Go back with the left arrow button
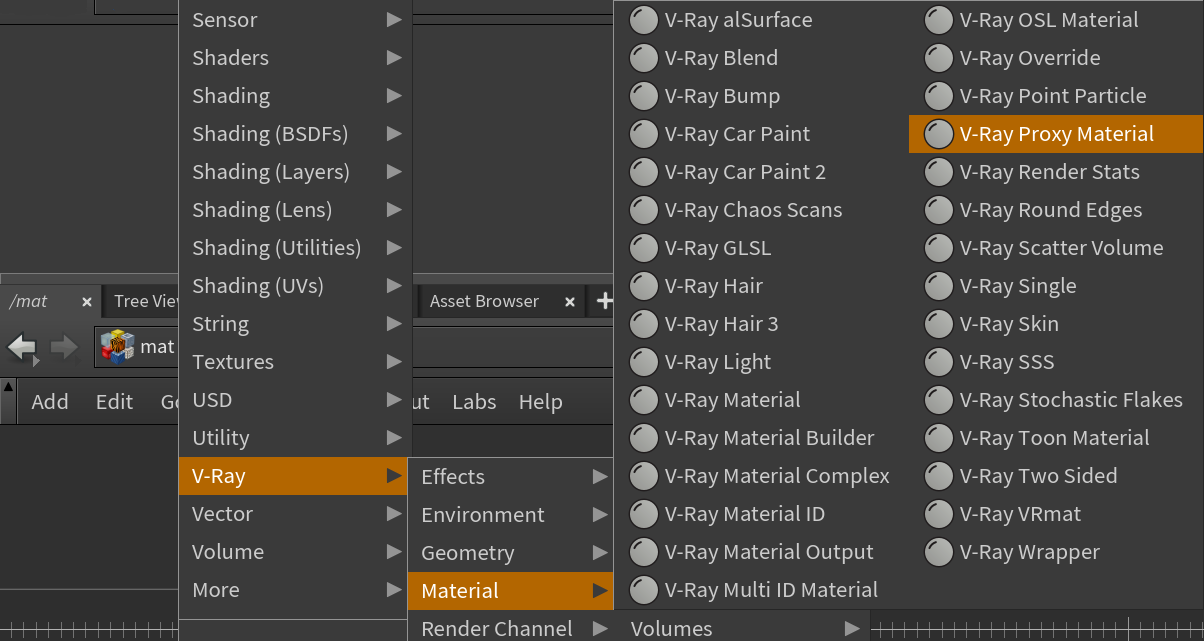 (22, 347)
